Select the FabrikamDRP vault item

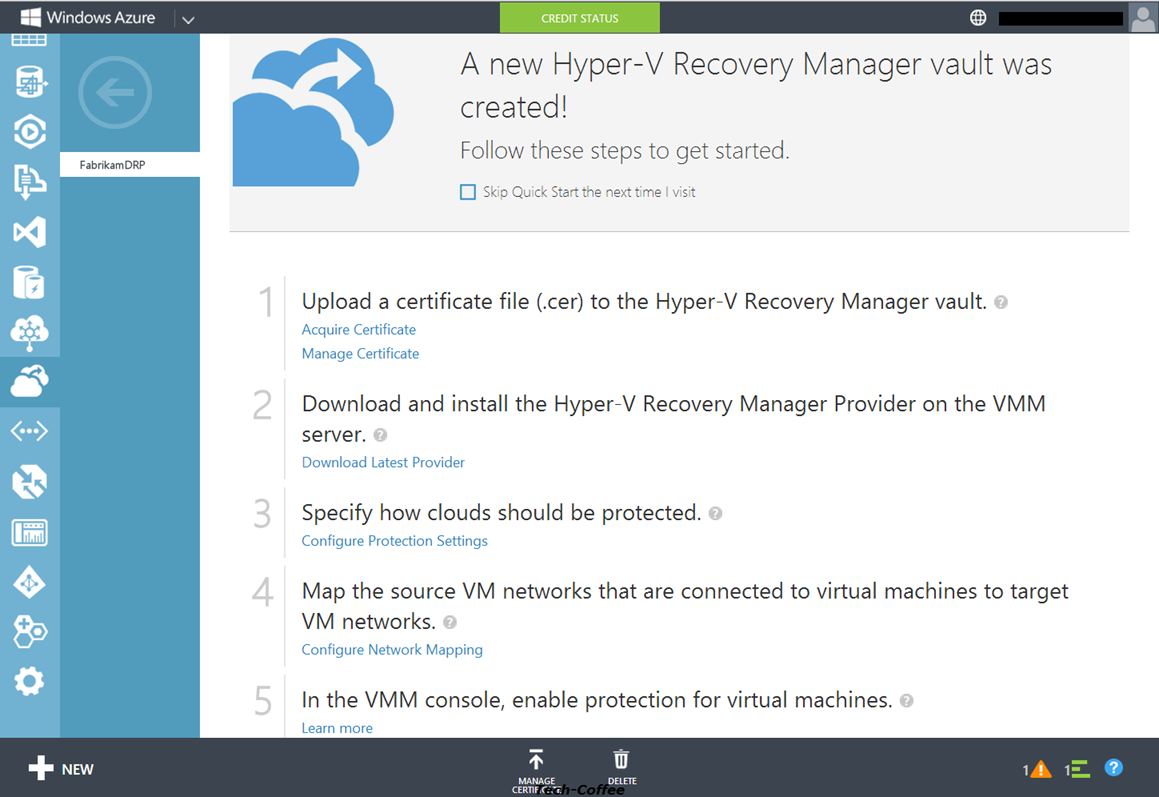[129, 164]
